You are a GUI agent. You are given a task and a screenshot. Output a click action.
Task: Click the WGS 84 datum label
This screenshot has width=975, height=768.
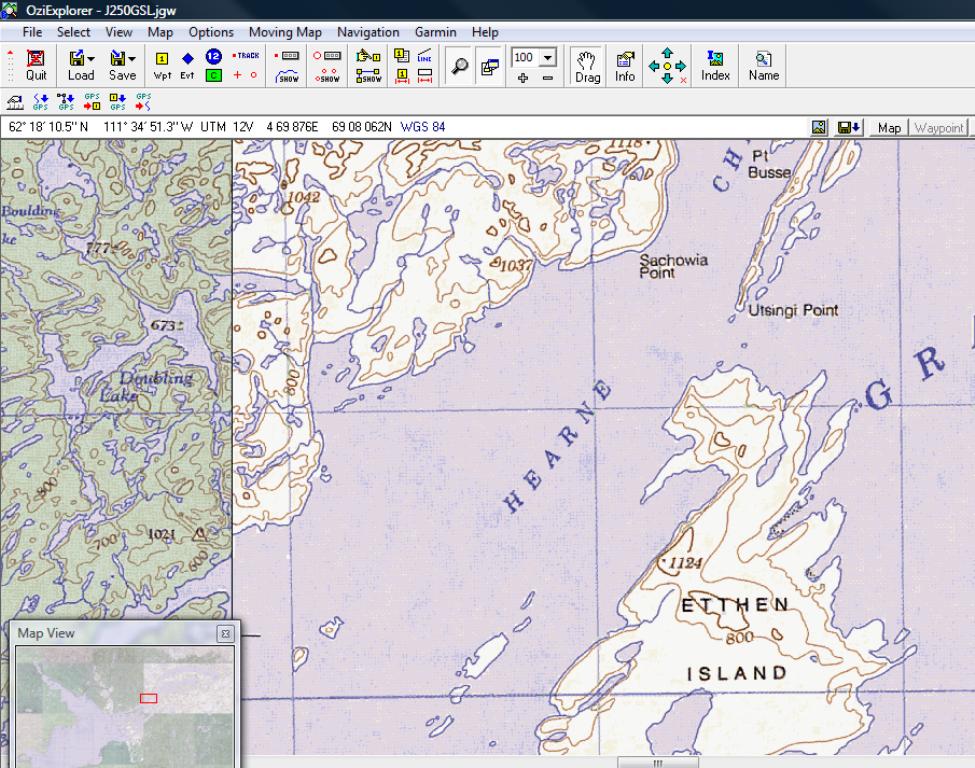(x=423, y=127)
